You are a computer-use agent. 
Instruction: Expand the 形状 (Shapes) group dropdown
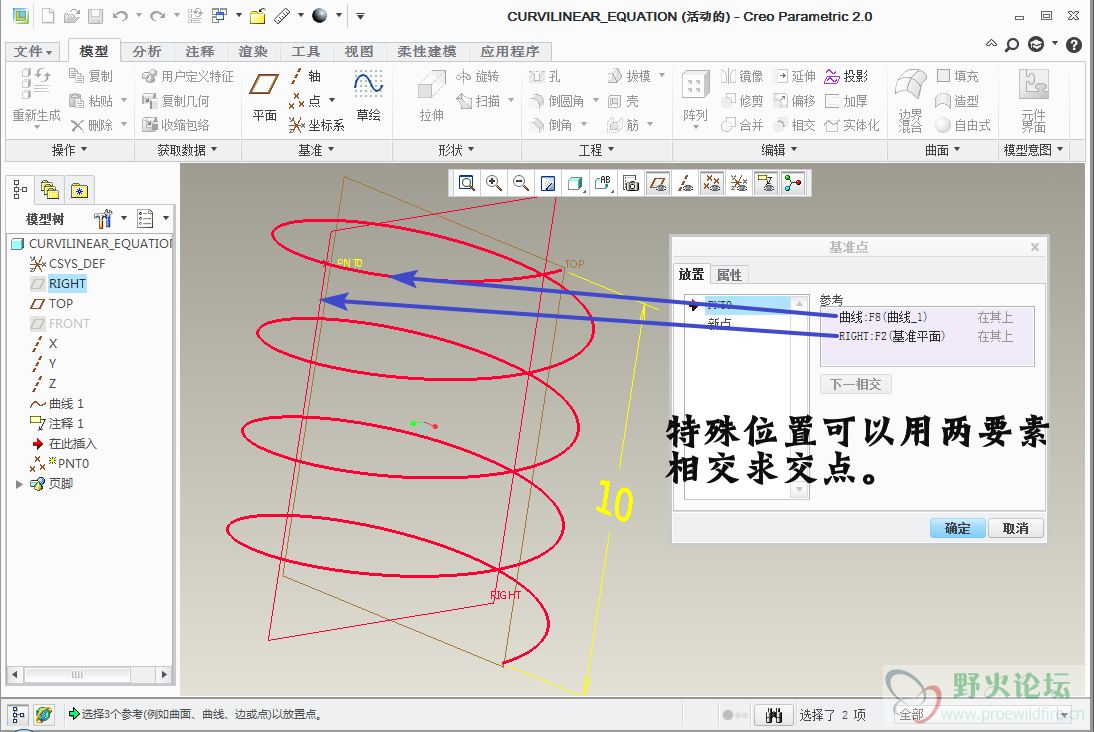[x=456, y=150]
